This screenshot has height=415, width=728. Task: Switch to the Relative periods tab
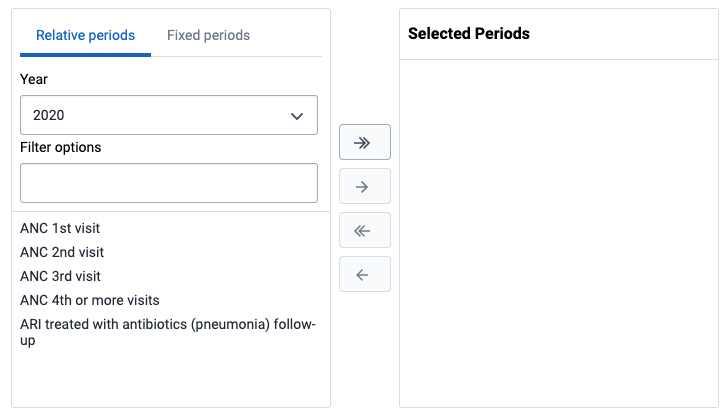click(85, 35)
